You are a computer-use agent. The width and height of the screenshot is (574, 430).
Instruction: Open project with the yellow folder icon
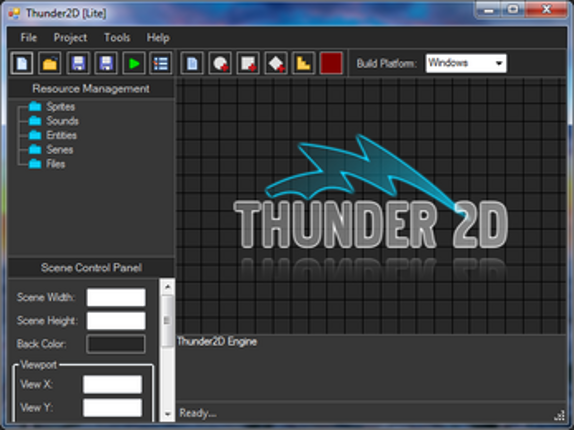point(50,63)
